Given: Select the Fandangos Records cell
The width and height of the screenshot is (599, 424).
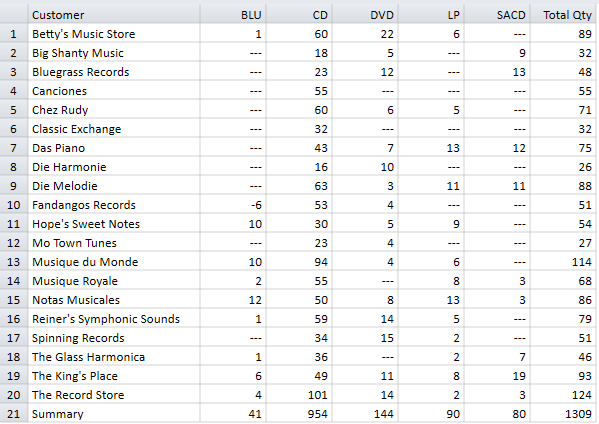Looking at the screenshot, I should [x=114, y=205].
